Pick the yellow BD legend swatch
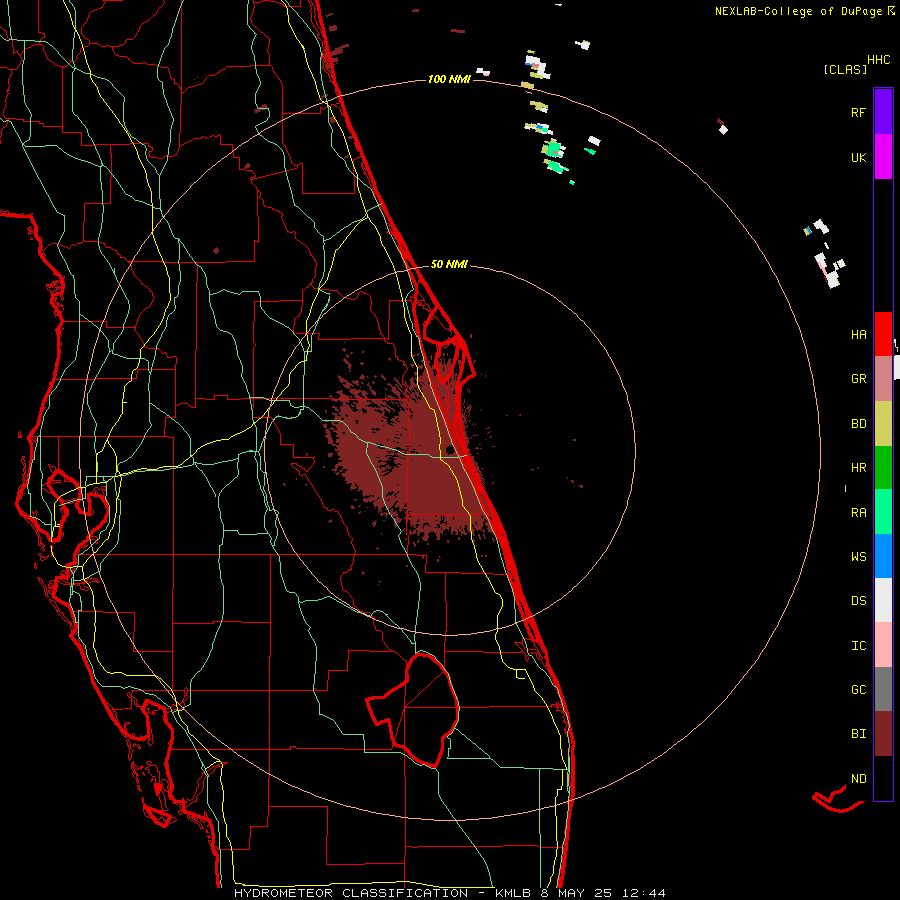This screenshot has width=900, height=900. [883, 424]
